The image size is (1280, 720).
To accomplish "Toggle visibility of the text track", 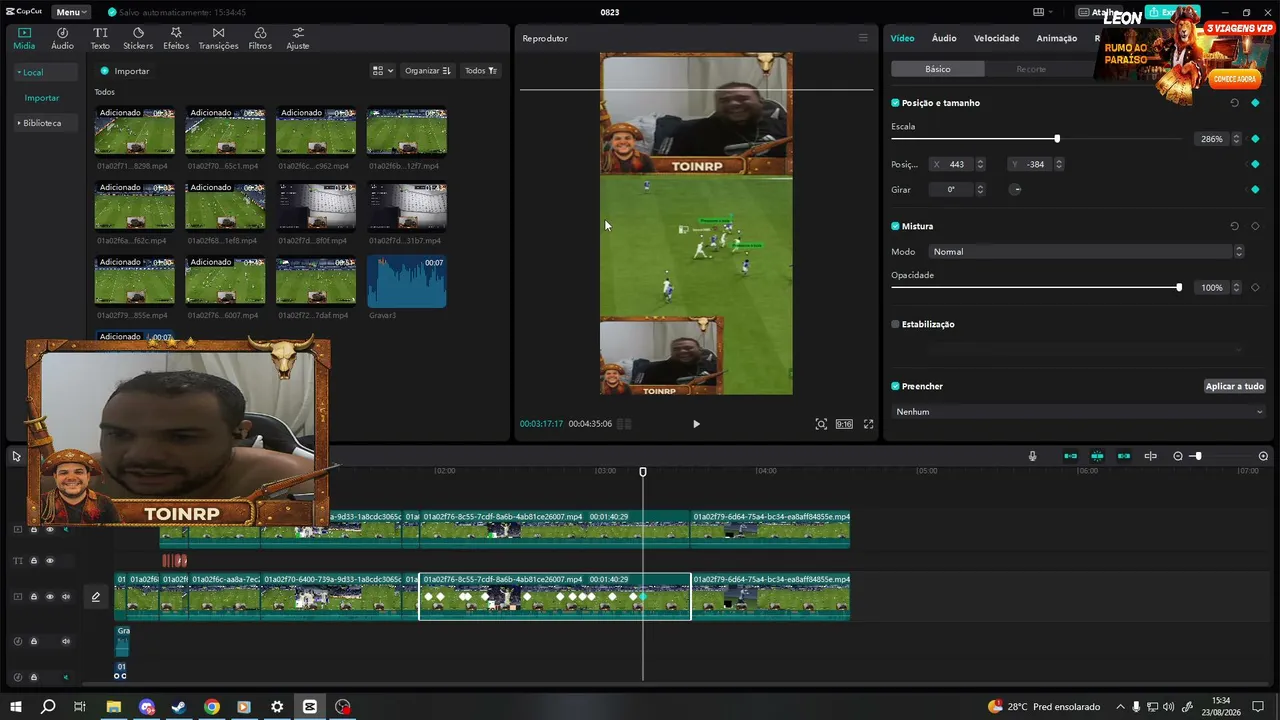I will tap(50, 561).
